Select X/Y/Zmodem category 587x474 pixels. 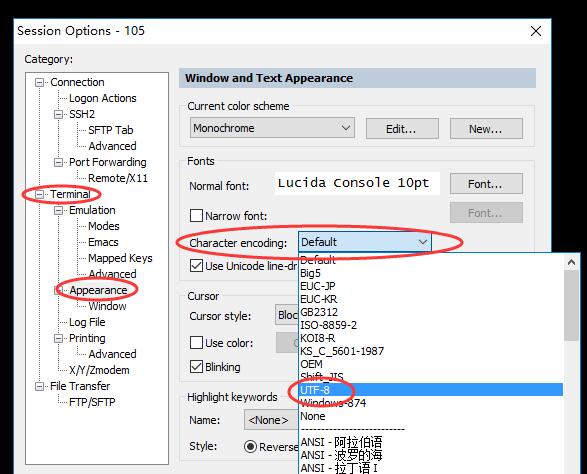coord(99,370)
